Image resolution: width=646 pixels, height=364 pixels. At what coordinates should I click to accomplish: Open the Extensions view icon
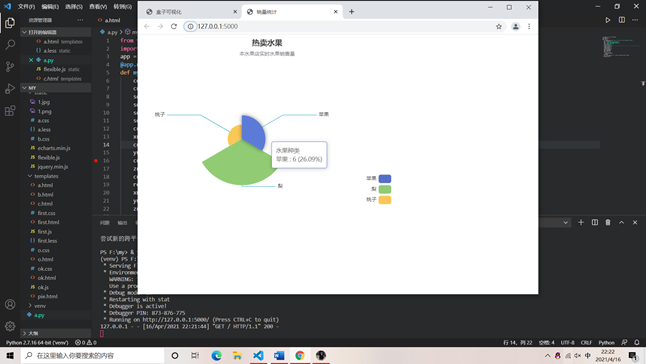[10, 110]
